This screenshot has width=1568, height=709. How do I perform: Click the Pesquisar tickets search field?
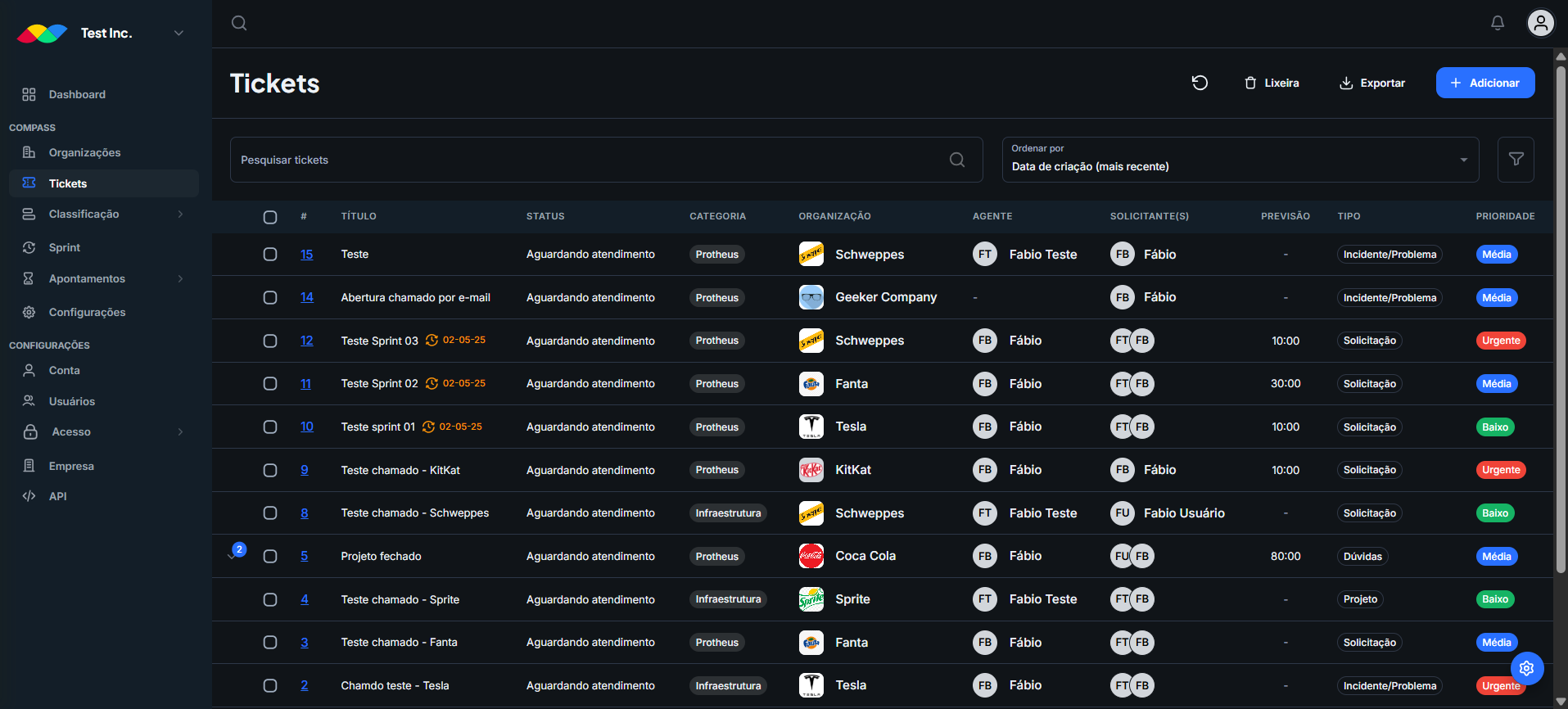606,160
